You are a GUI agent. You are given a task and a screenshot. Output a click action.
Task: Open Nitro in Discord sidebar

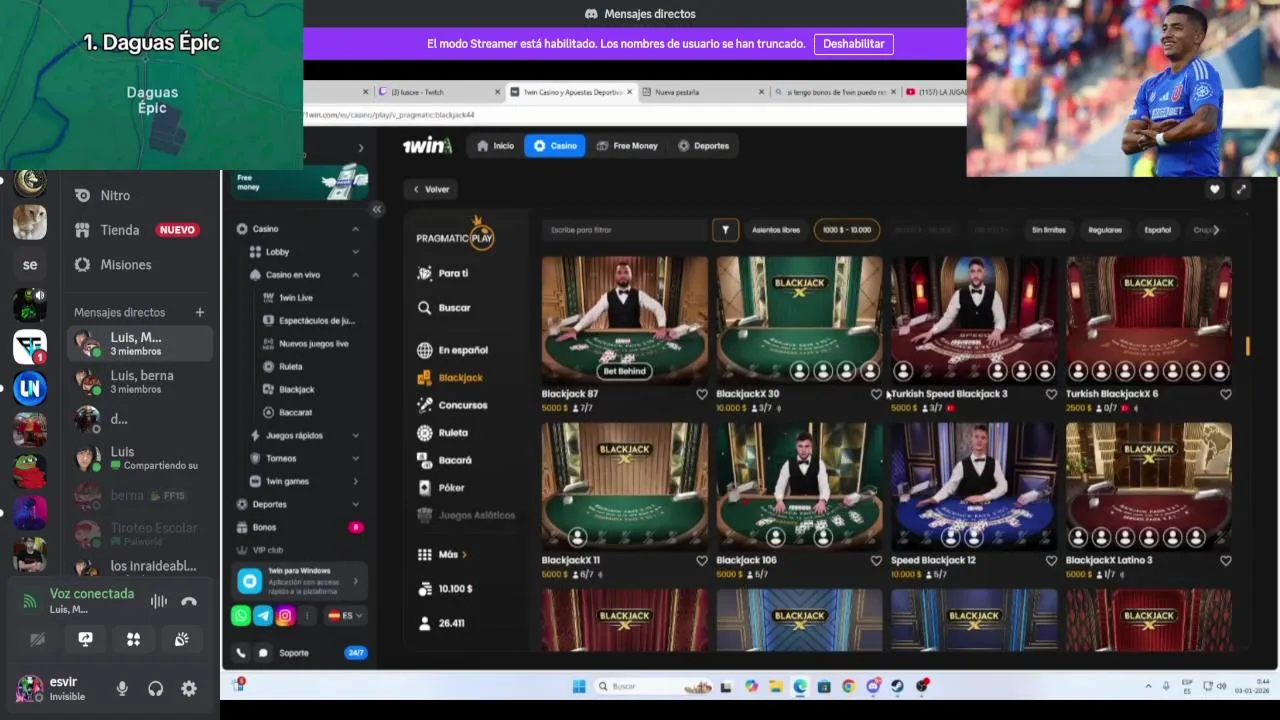tap(141, 195)
